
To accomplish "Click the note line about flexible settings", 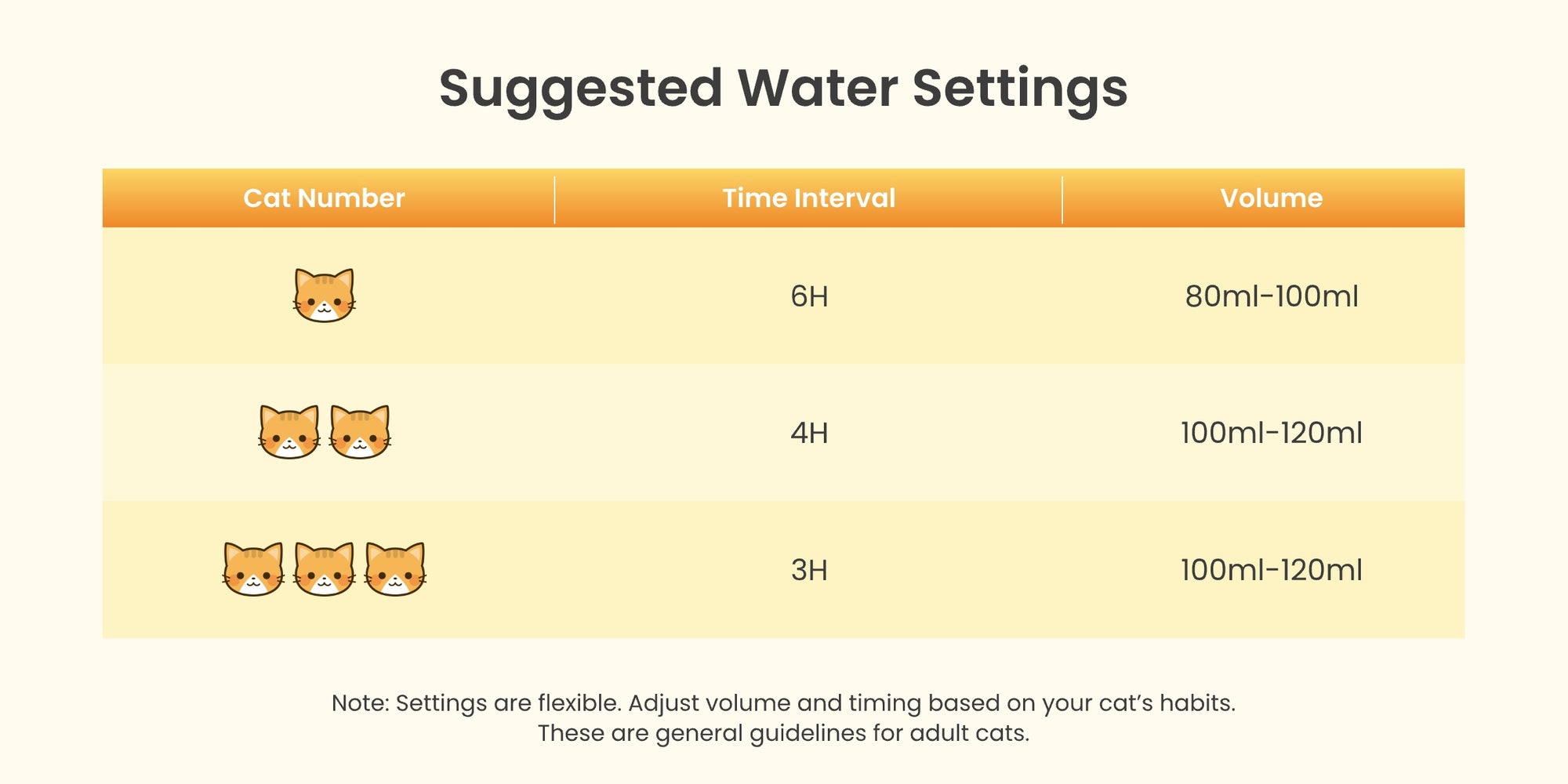I will click(x=783, y=703).
